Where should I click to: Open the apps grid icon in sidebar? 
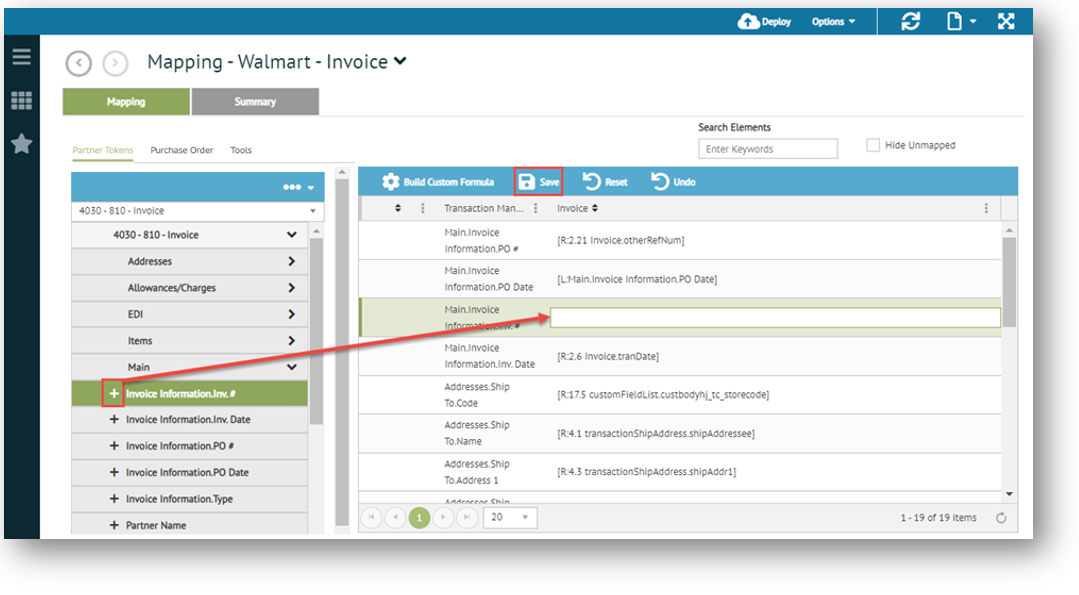[21, 100]
